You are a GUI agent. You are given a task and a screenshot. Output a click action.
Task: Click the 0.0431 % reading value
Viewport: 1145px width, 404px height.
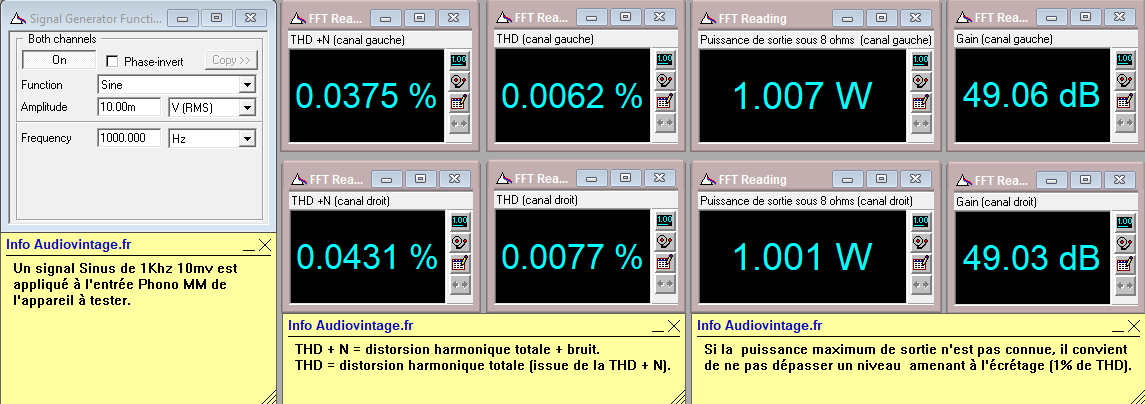pyautogui.click(x=366, y=256)
